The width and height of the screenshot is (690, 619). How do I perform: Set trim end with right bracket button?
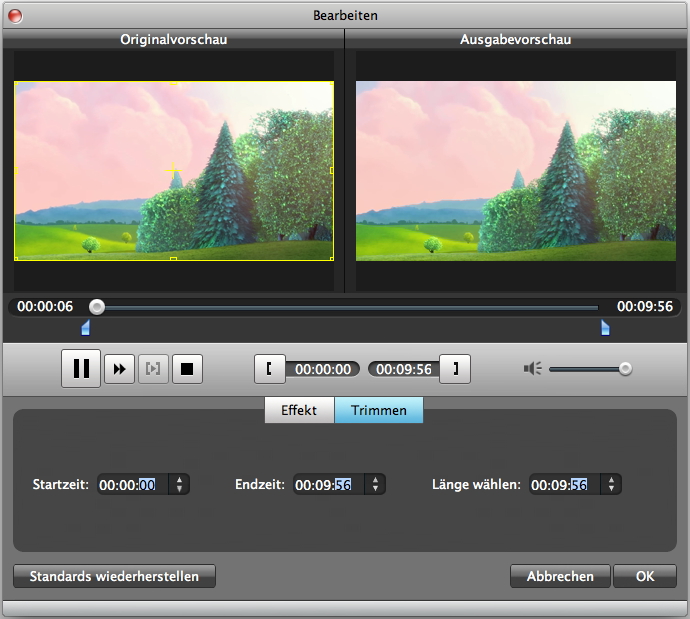click(x=455, y=369)
